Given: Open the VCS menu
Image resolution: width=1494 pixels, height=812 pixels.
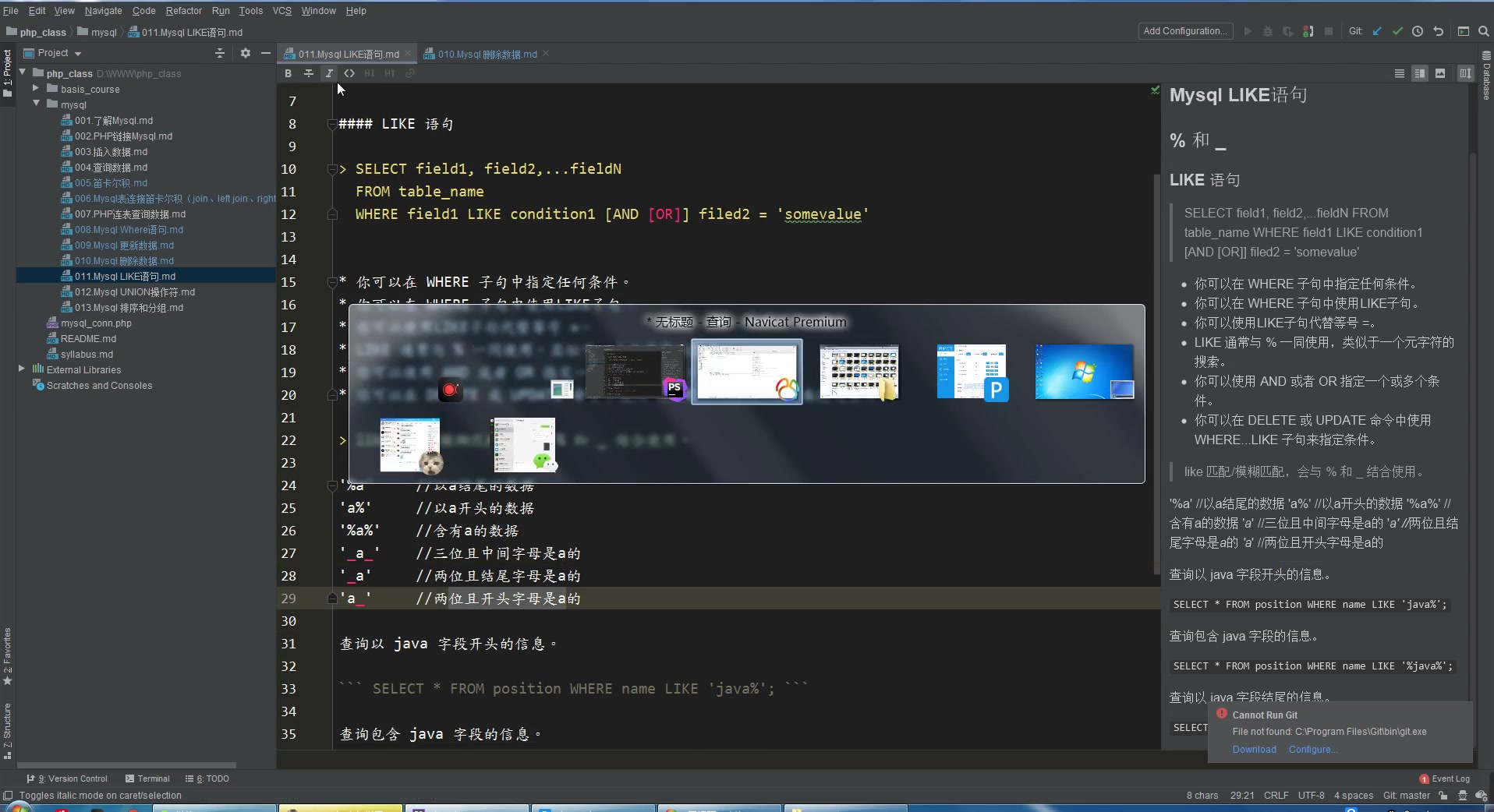Looking at the screenshot, I should click(x=281, y=11).
